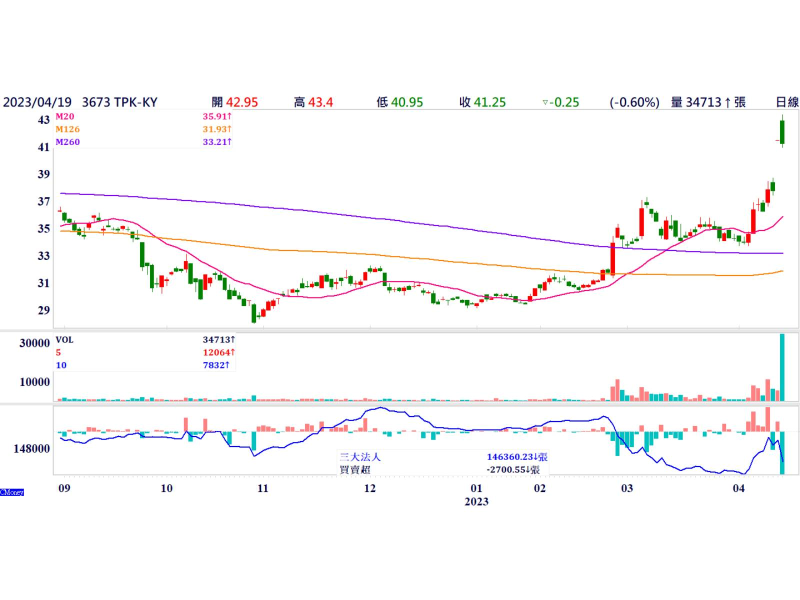This screenshot has width=800, height=600.
Task: Select the M126 orange moving average legend
Action: tap(68, 130)
